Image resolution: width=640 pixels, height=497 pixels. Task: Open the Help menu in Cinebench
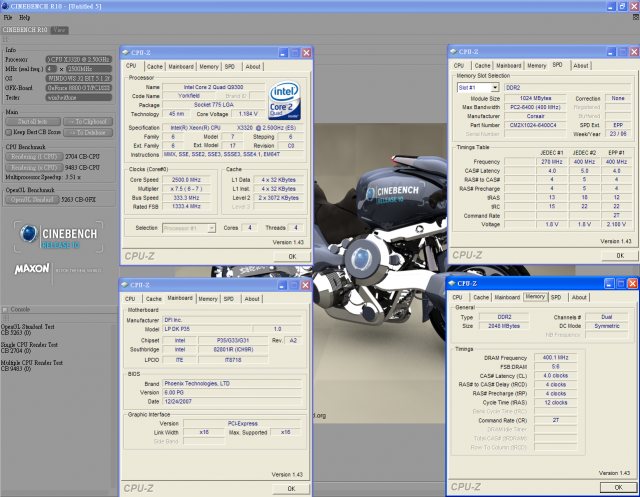pyautogui.click(x=24, y=18)
